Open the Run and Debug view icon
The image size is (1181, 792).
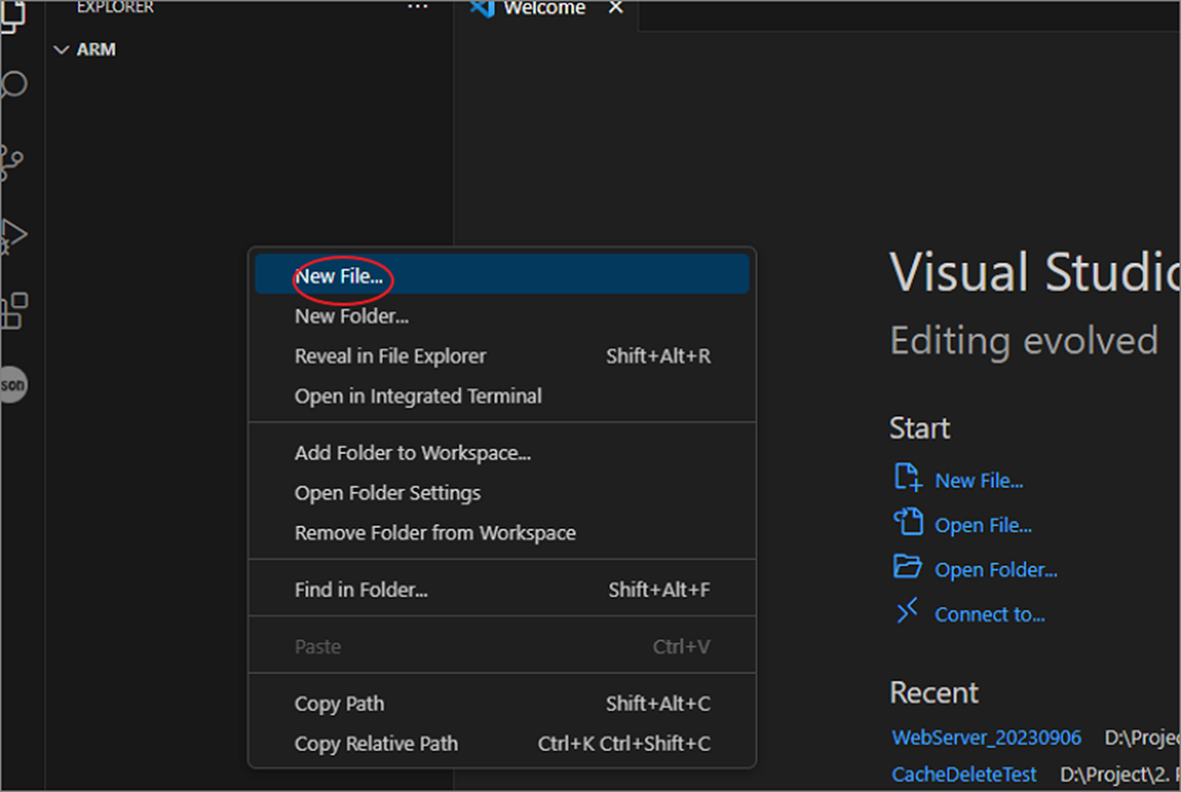point(13,236)
